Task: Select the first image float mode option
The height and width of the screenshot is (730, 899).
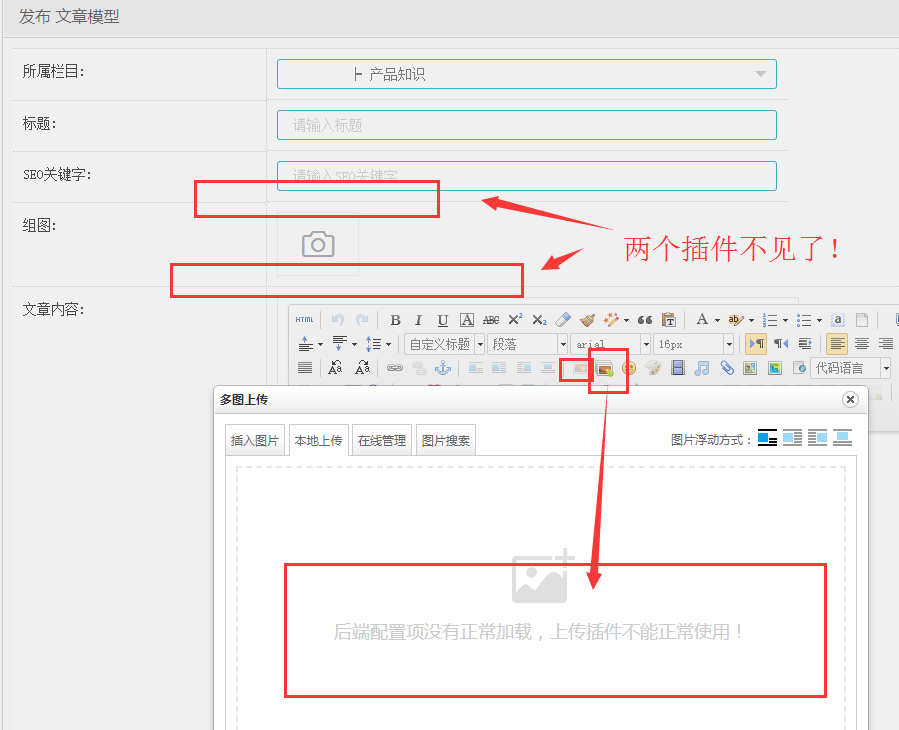Action: pyautogui.click(x=767, y=438)
